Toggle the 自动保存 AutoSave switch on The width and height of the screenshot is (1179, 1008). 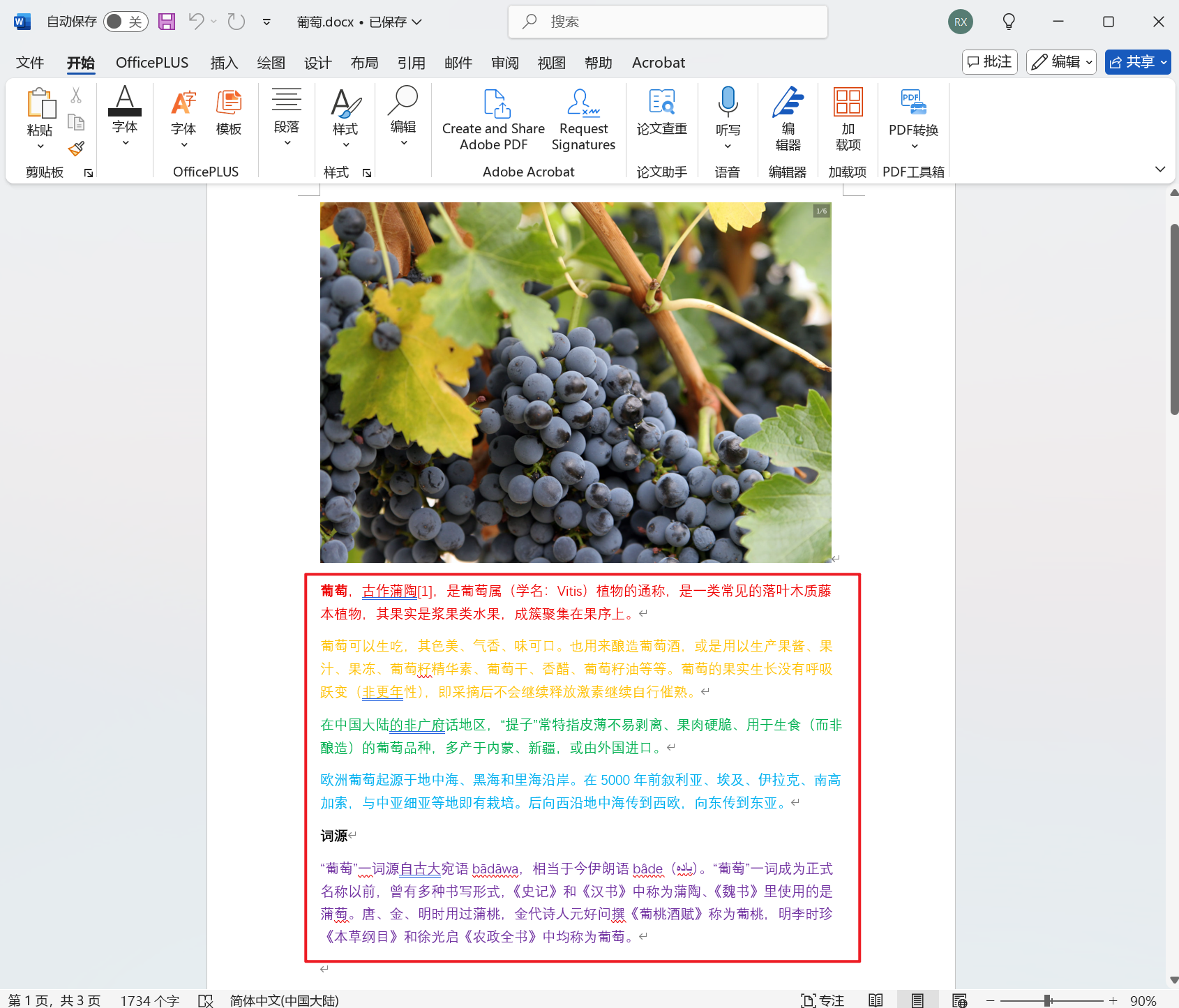tap(126, 22)
